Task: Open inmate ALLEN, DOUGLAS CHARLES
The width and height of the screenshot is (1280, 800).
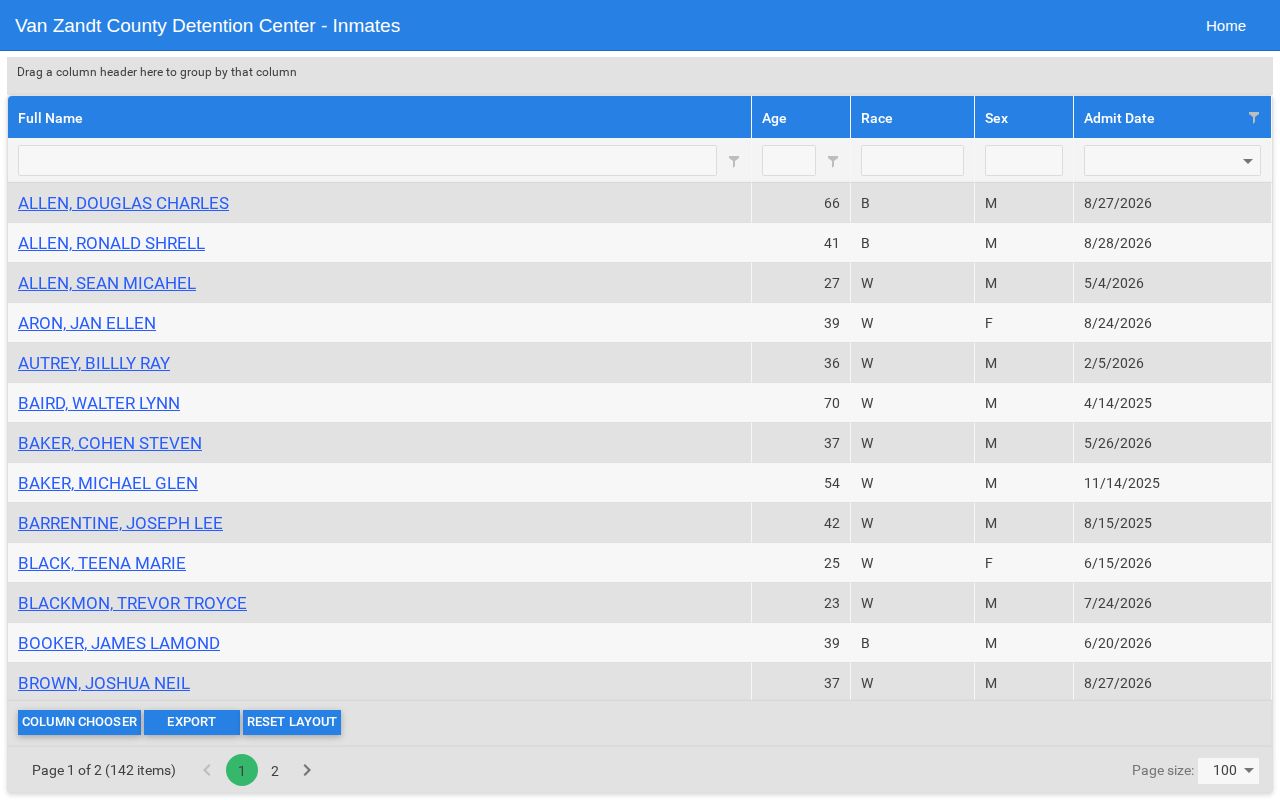Action: point(123,203)
